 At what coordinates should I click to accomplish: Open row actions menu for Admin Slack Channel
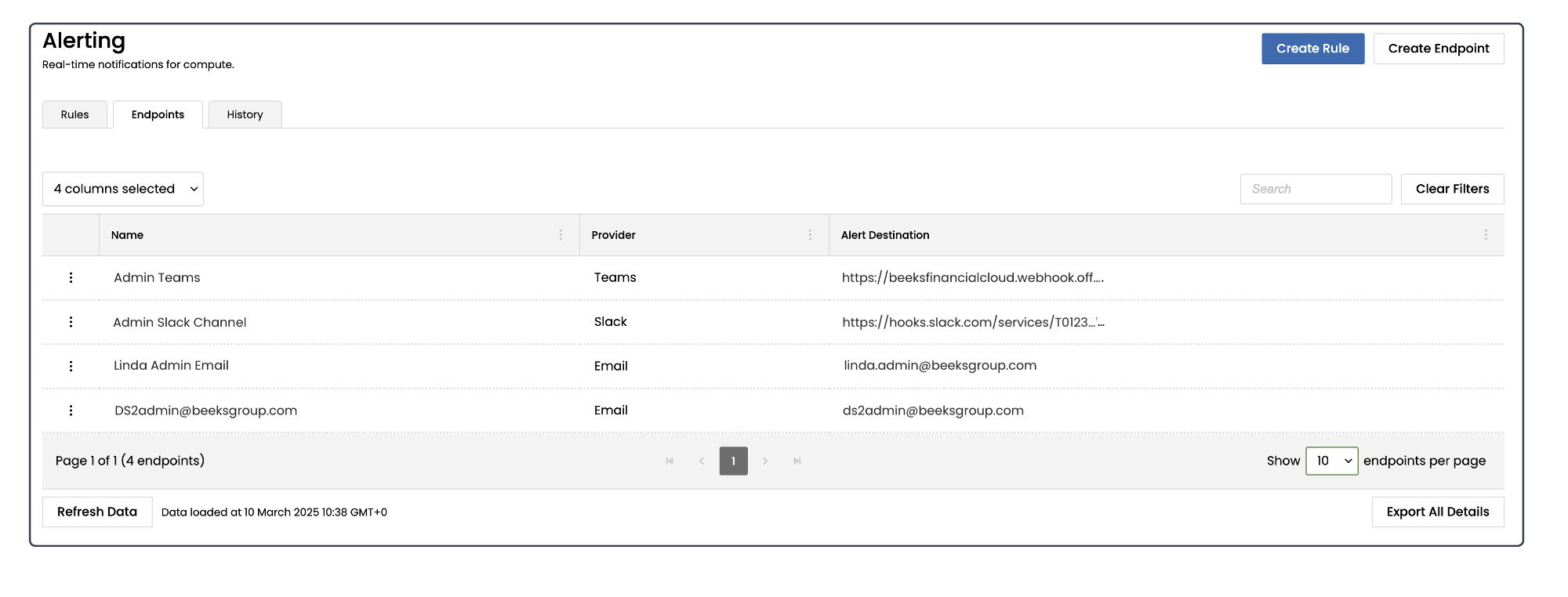(x=71, y=322)
